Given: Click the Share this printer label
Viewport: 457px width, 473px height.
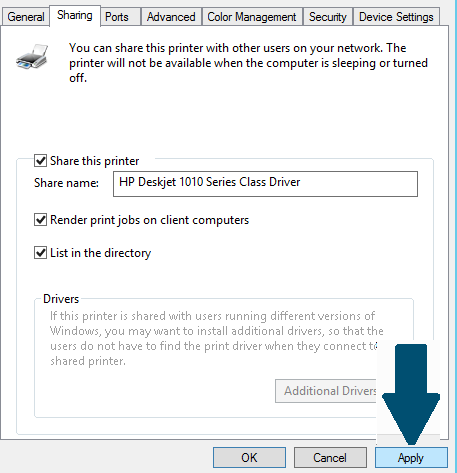Looking at the screenshot, I should pyautogui.click(x=94, y=161).
